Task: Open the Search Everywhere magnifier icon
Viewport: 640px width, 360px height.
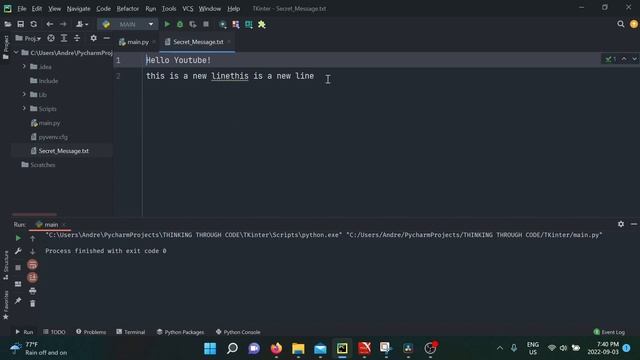Action: tap(621, 24)
